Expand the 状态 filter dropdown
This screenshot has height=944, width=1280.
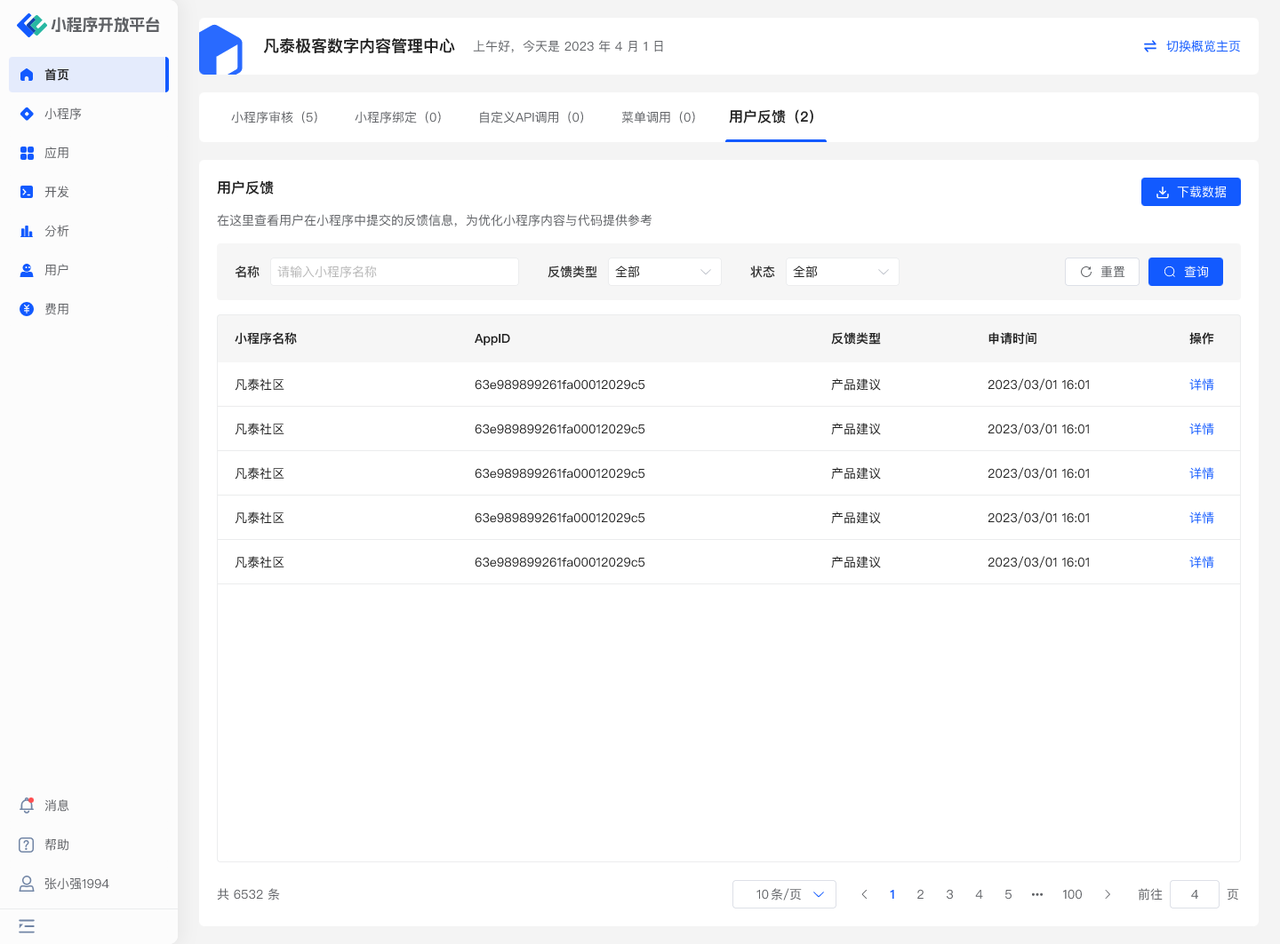(x=842, y=272)
